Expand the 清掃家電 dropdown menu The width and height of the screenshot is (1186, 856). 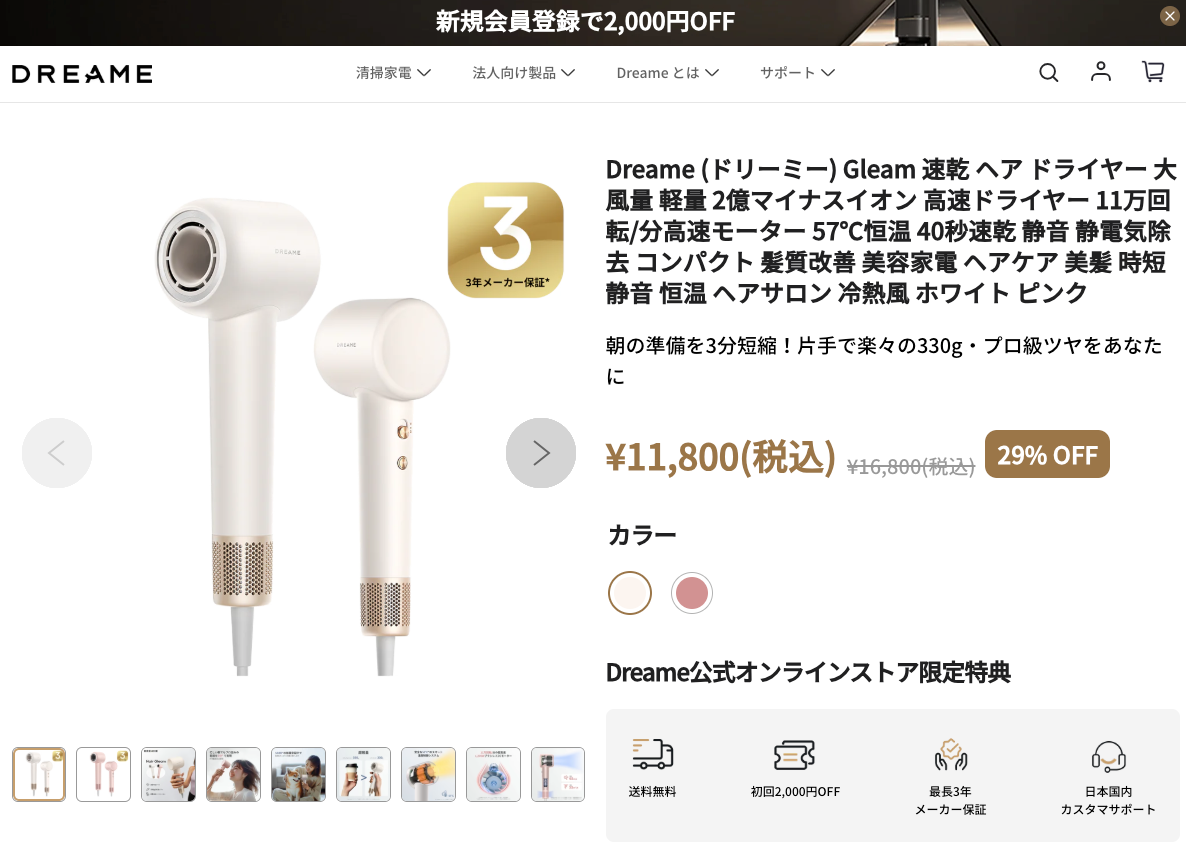(393, 73)
